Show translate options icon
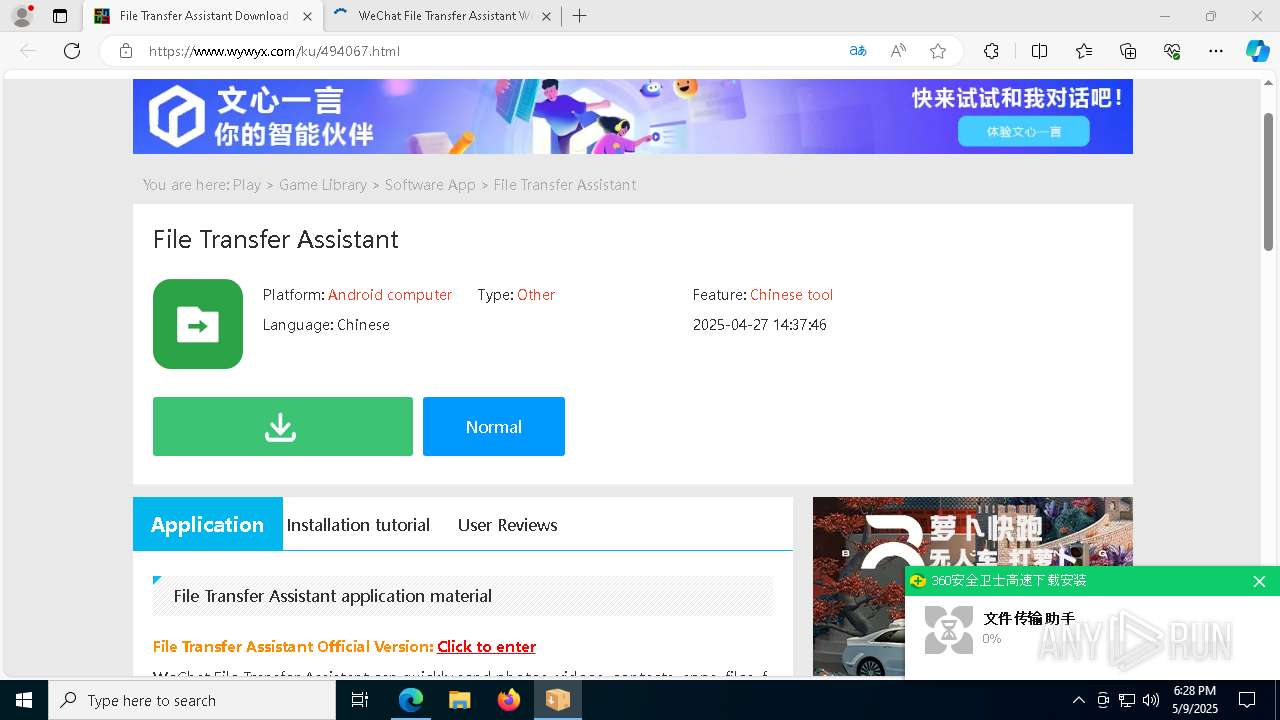The image size is (1280, 720). click(x=858, y=51)
